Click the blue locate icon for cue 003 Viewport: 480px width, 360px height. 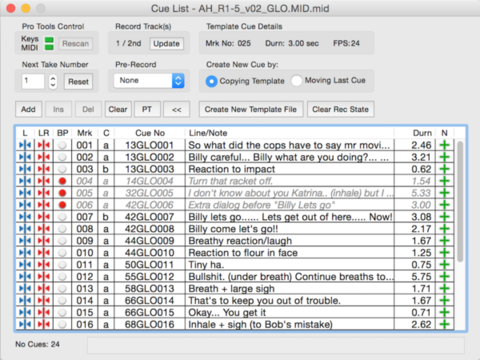click(25, 169)
